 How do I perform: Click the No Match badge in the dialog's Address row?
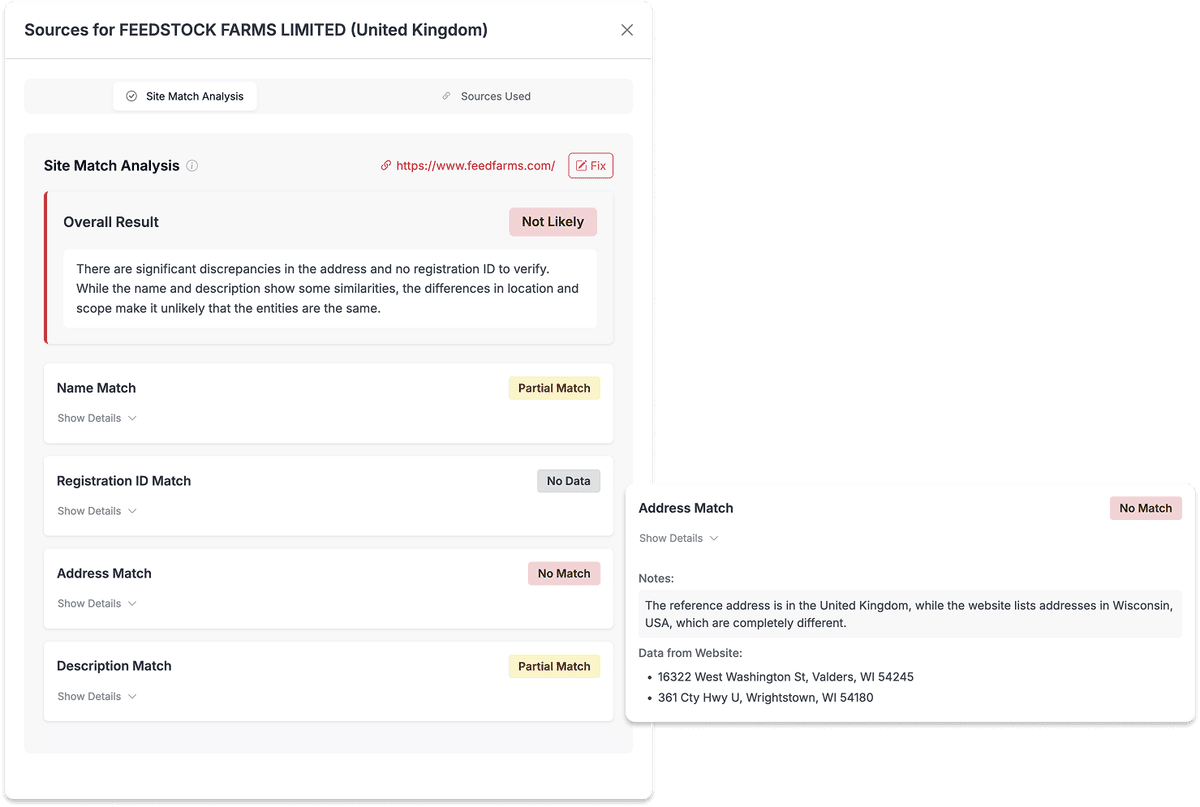coord(564,573)
